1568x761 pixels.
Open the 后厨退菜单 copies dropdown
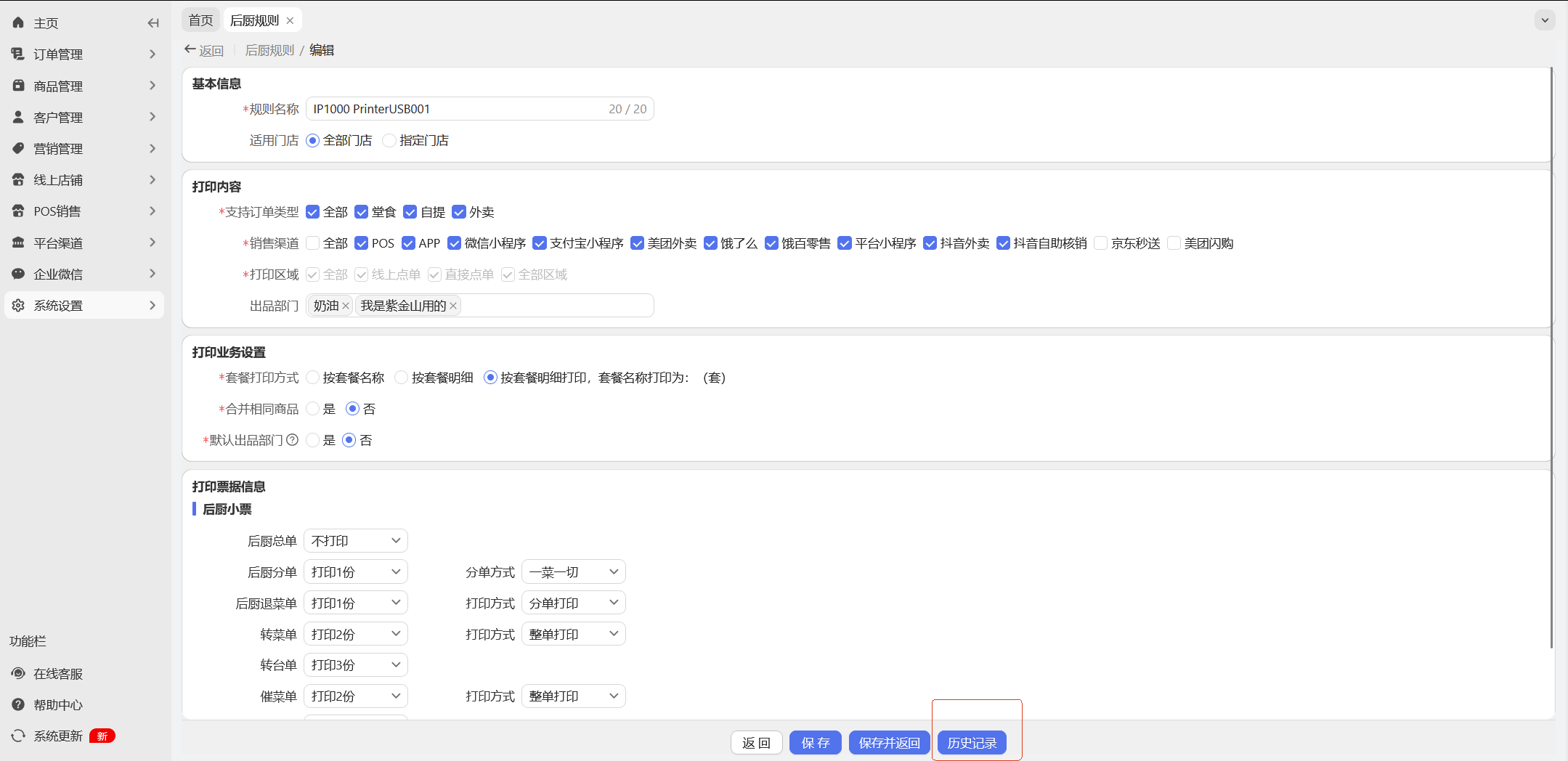pyautogui.click(x=356, y=603)
